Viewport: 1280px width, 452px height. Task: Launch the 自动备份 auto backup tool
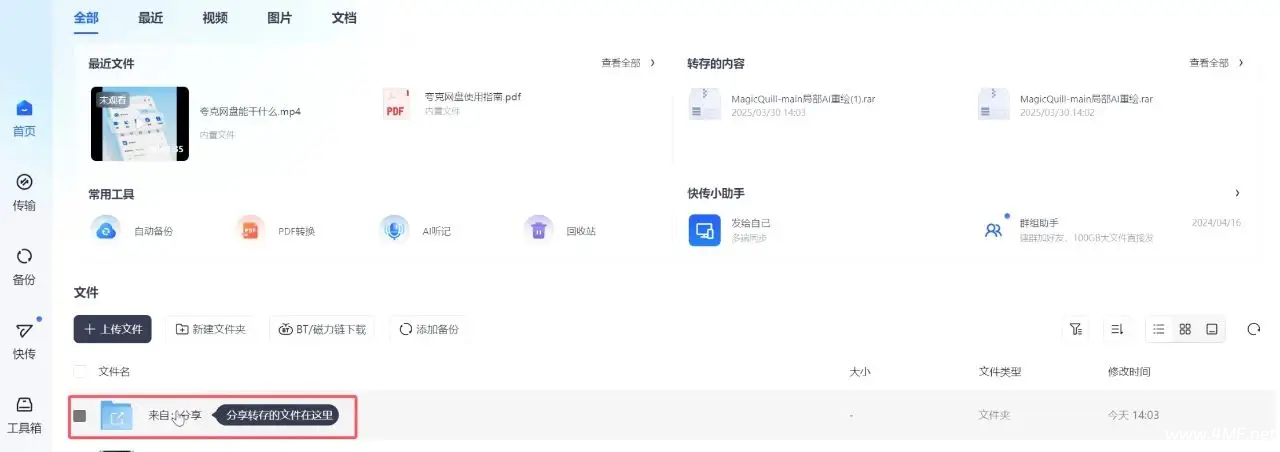106,230
